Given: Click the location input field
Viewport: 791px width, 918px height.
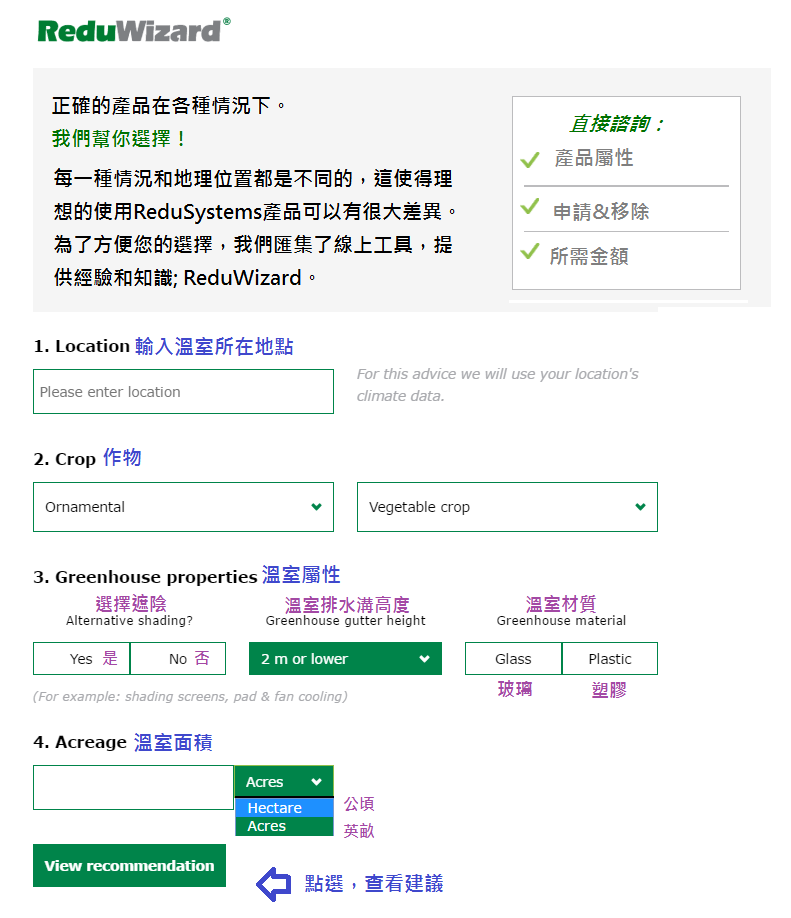Looking at the screenshot, I should click(x=183, y=392).
